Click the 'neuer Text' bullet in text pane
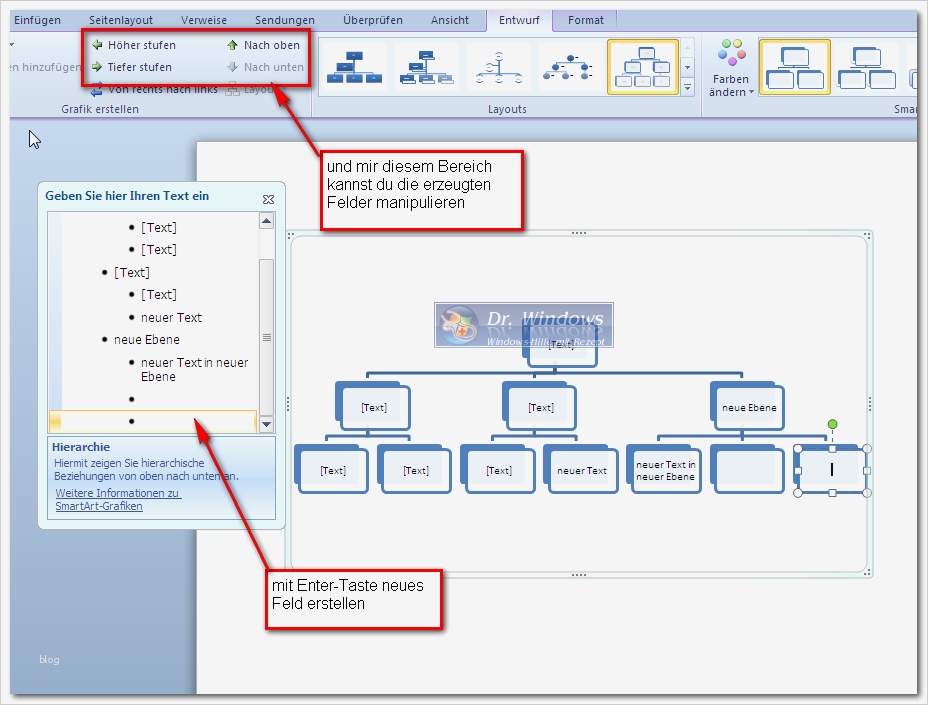 172,318
